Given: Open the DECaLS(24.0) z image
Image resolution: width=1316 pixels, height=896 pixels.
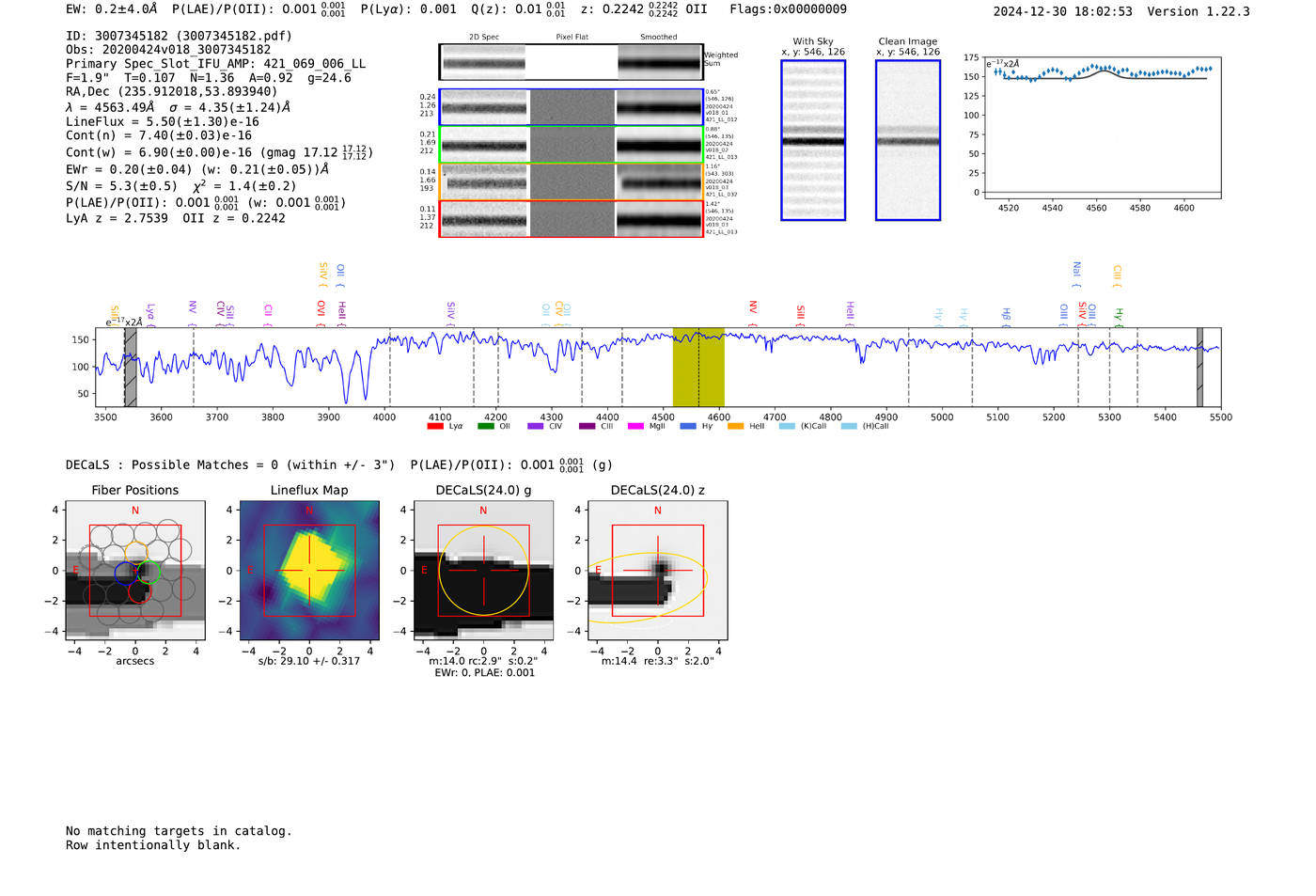Looking at the screenshot, I should (658, 571).
